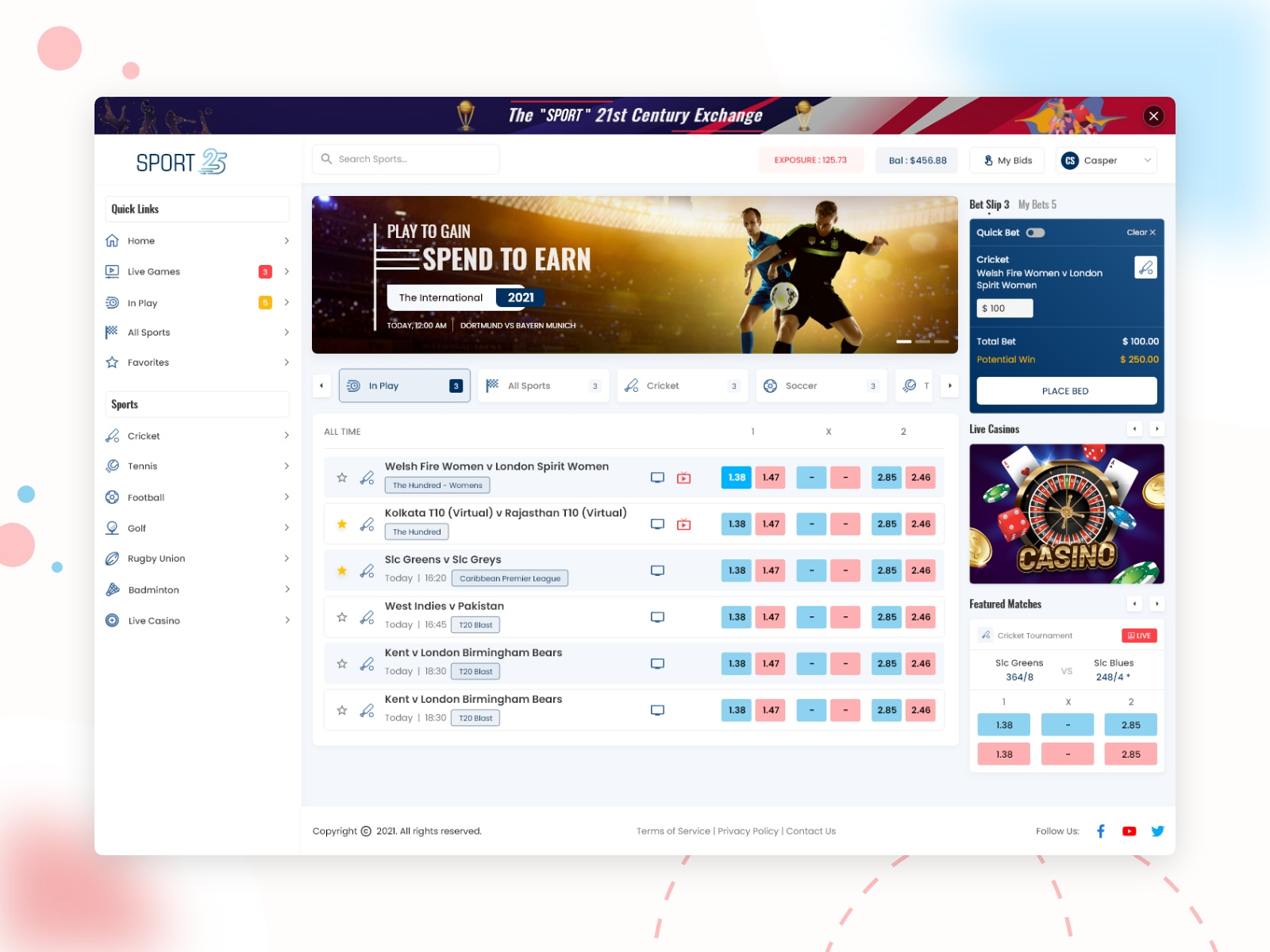The height and width of the screenshot is (952, 1270).
Task: Open the Privacy Policy link
Action: pos(748,831)
